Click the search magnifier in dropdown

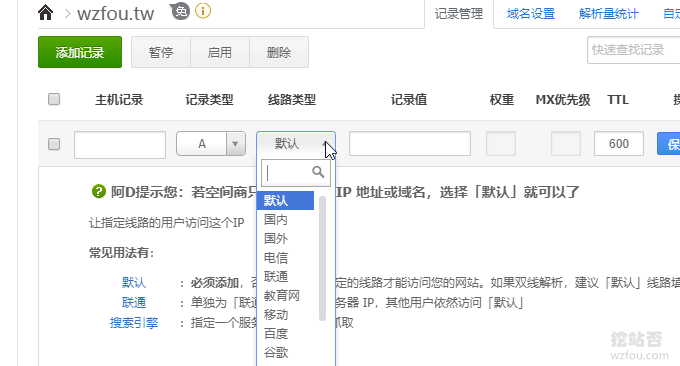point(318,172)
